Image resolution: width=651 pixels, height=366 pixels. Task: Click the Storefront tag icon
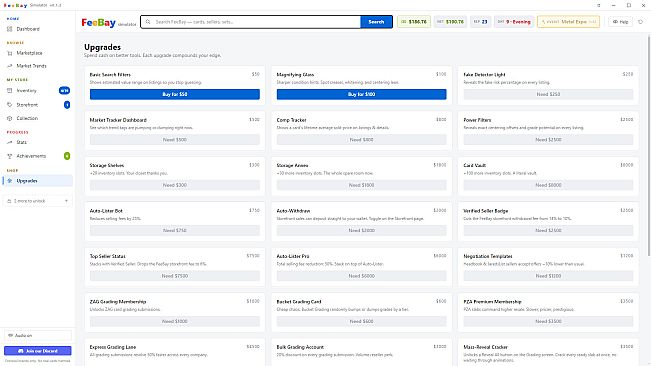(x=10, y=105)
